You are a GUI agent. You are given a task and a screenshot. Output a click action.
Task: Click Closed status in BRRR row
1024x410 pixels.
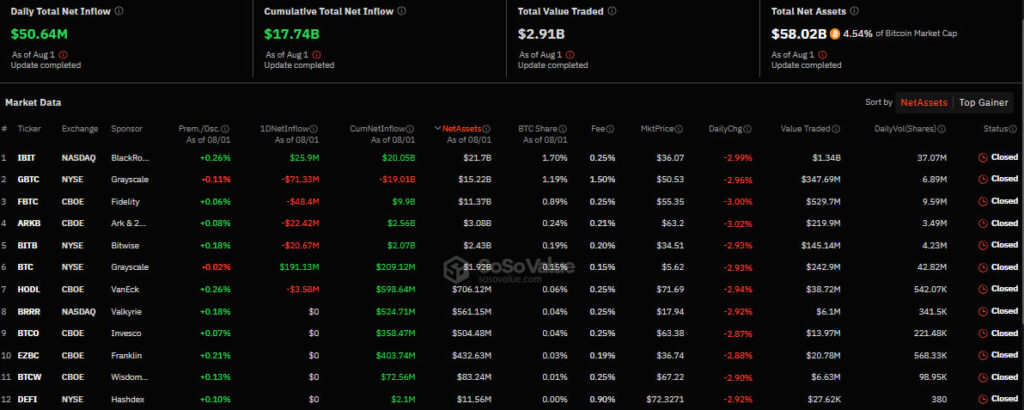tap(1004, 311)
